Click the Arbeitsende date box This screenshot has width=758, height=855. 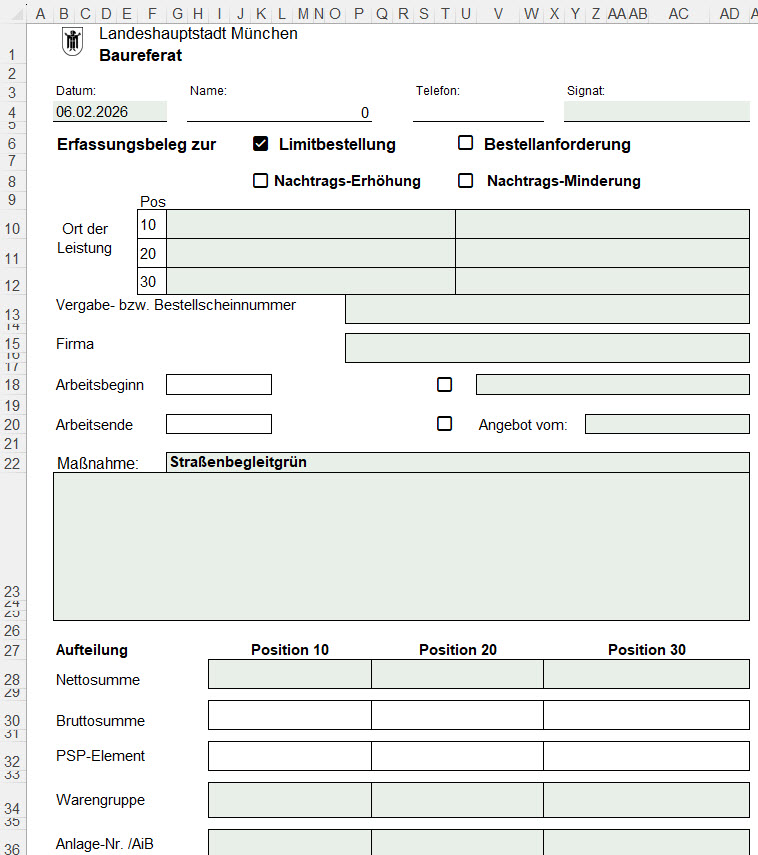coord(219,424)
